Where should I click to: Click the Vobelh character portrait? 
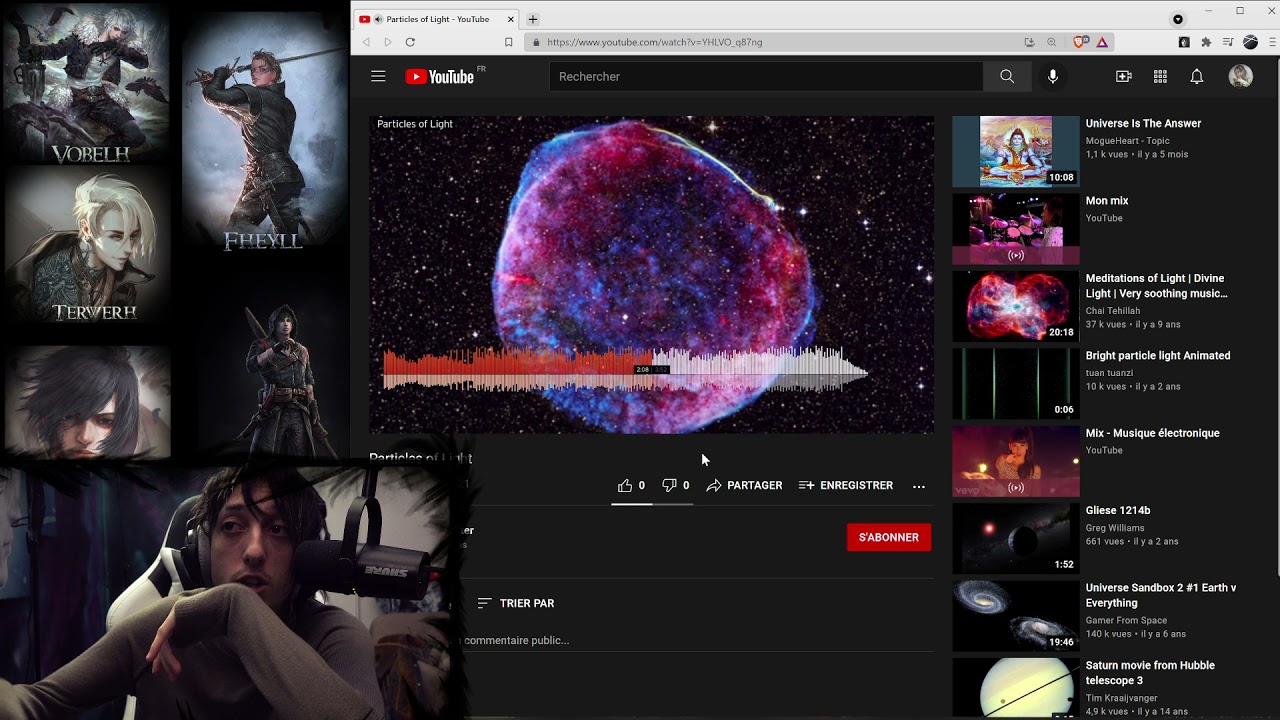coord(88,85)
